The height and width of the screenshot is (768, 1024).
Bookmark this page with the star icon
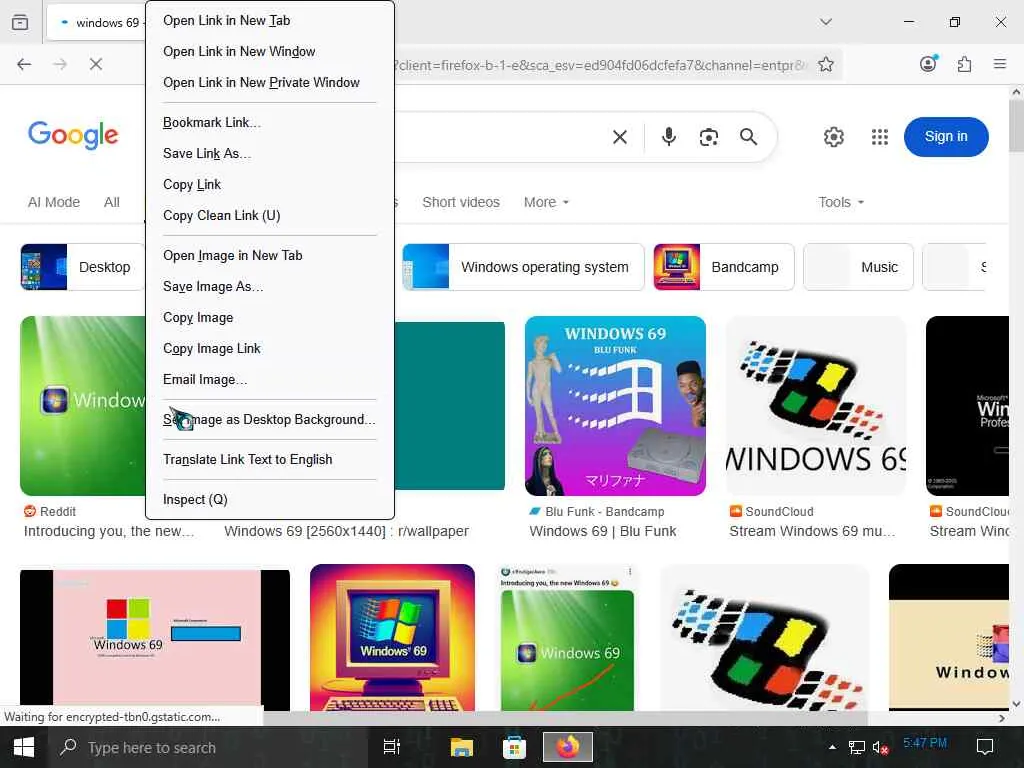point(826,65)
